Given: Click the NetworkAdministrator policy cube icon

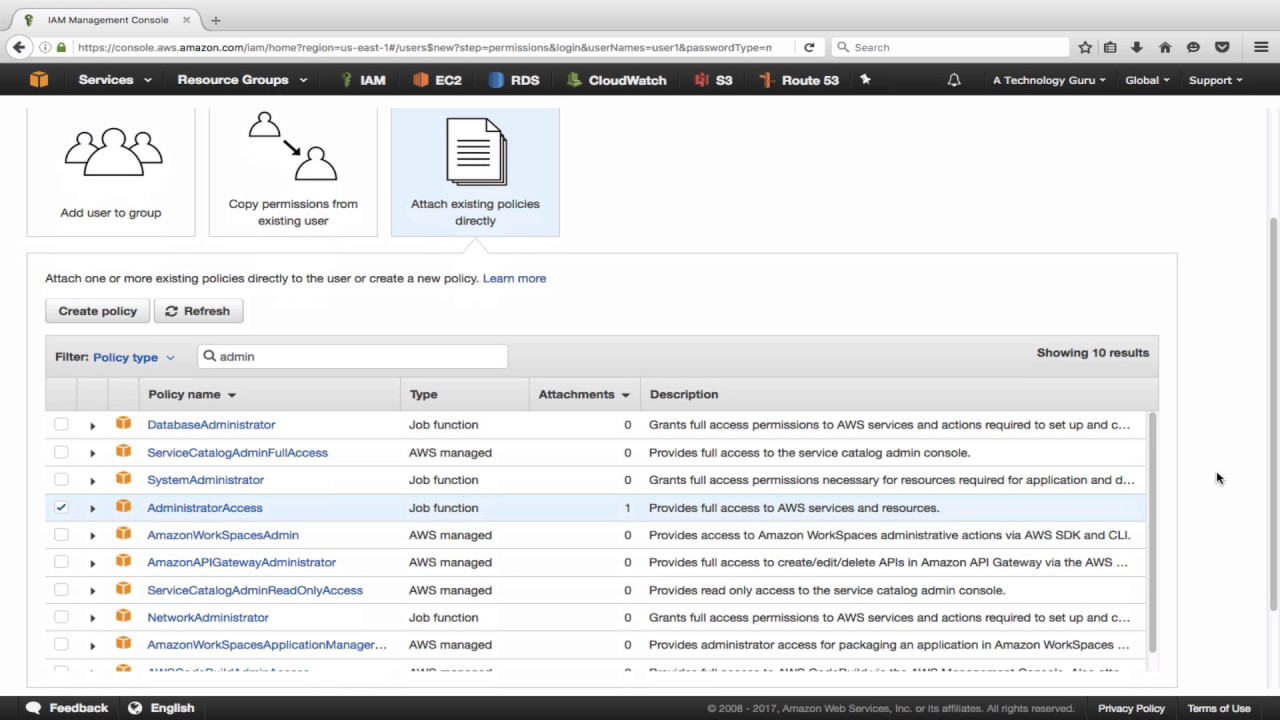Looking at the screenshot, I should click(123, 617).
